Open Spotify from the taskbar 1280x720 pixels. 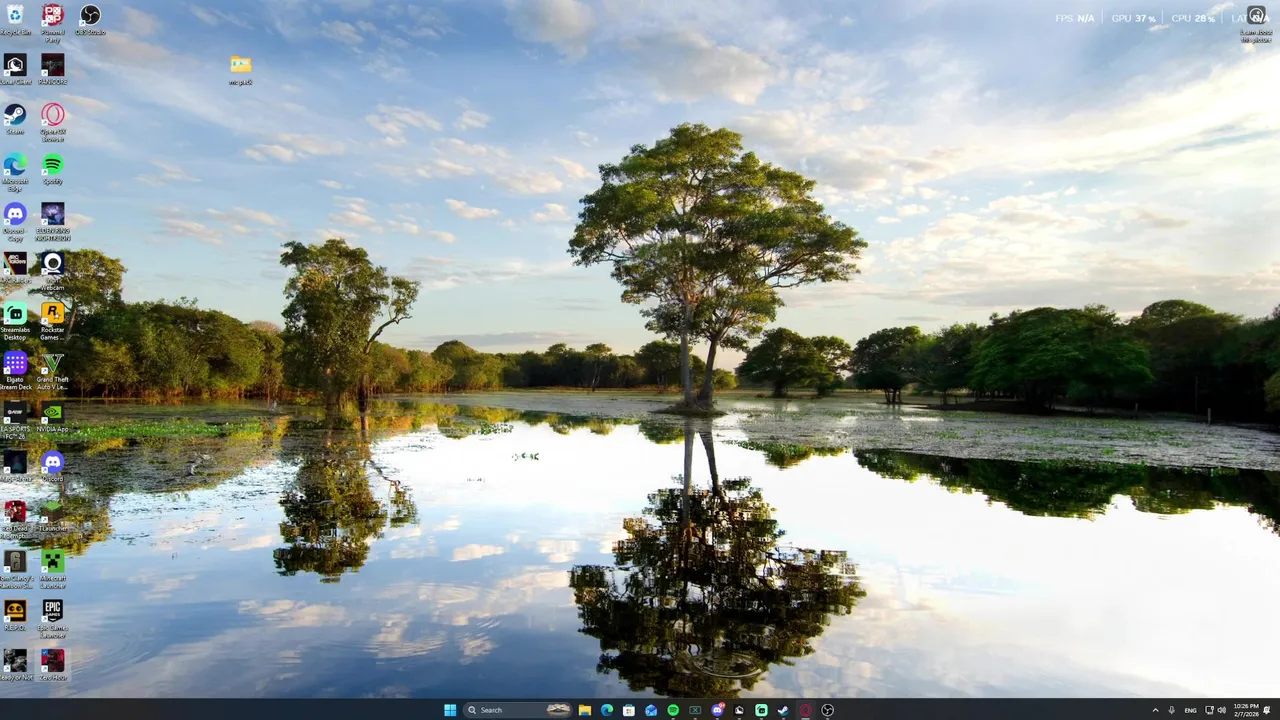[673, 710]
